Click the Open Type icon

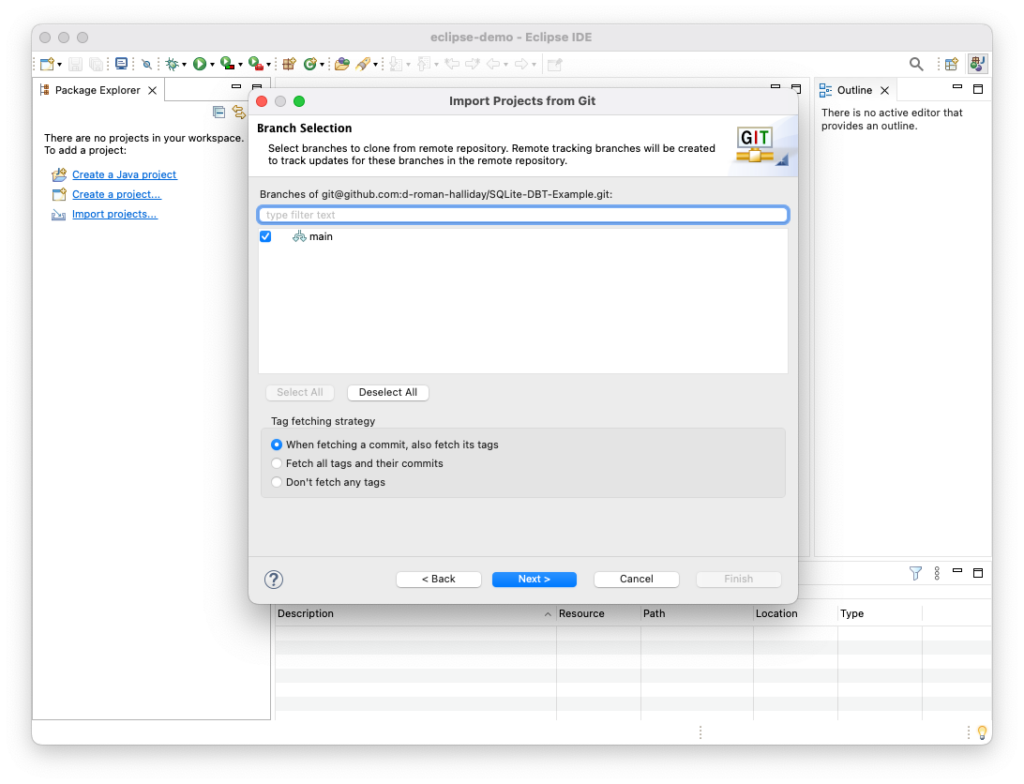(342, 64)
